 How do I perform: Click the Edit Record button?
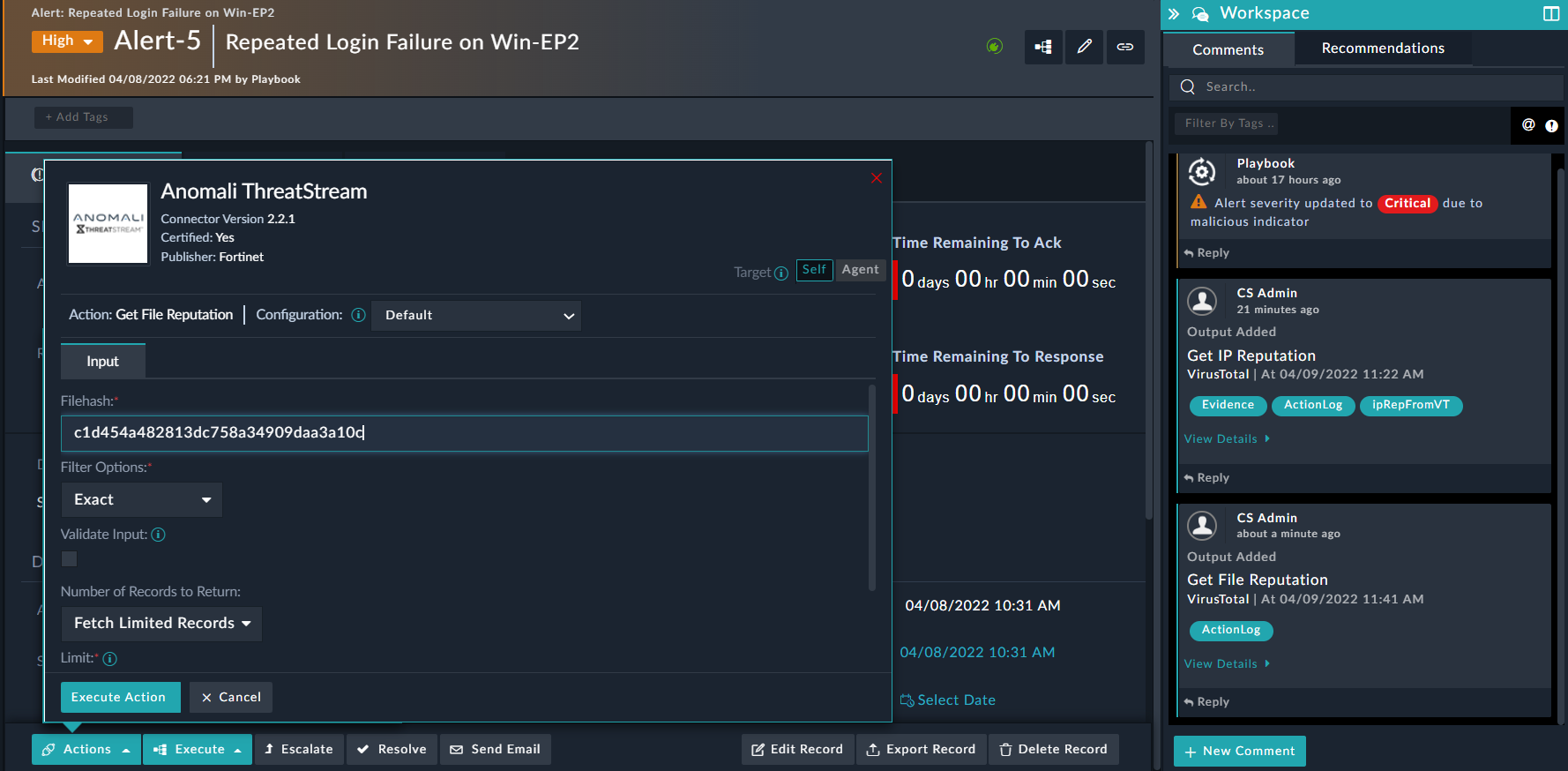click(797, 750)
